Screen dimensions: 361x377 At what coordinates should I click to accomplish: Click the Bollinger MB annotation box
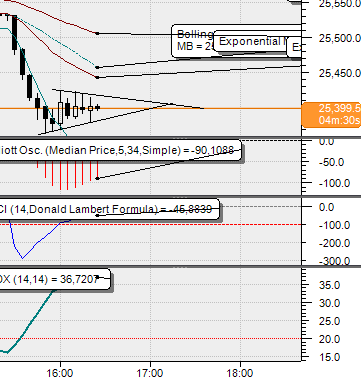click(x=193, y=40)
